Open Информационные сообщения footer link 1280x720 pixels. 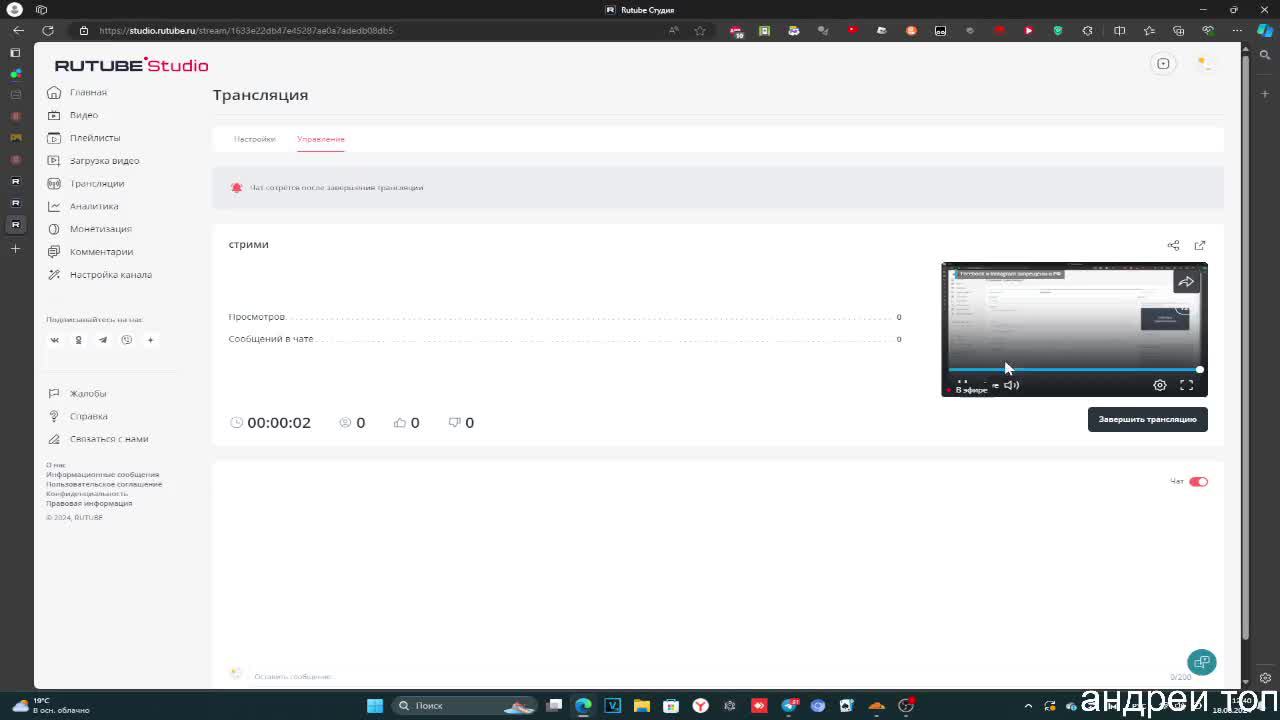(102, 475)
